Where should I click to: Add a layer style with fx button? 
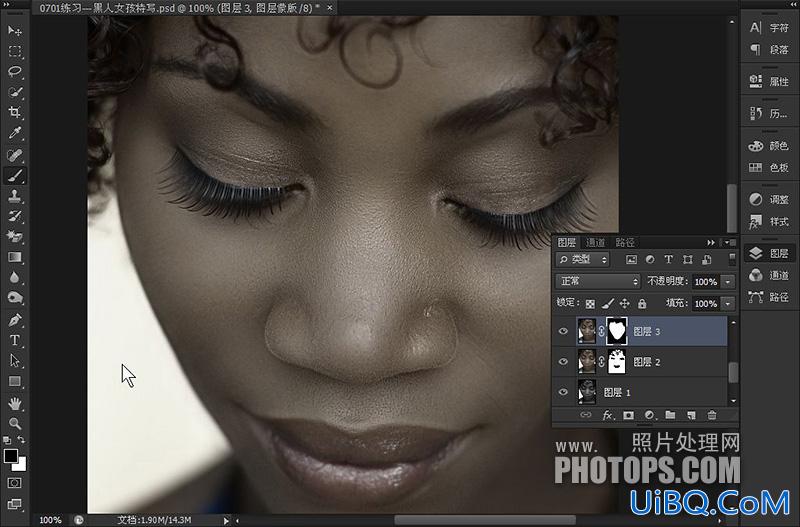click(x=607, y=415)
